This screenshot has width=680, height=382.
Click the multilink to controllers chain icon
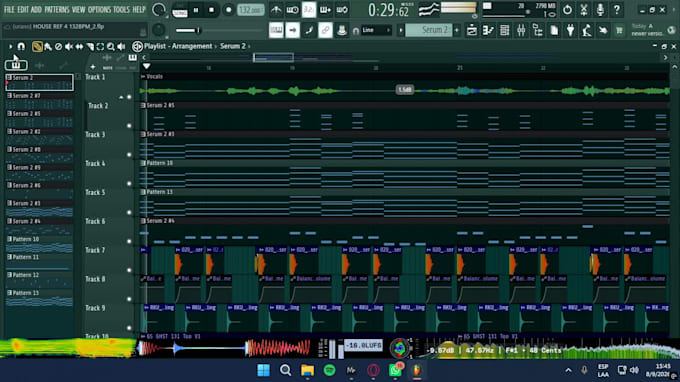coord(325,30)
